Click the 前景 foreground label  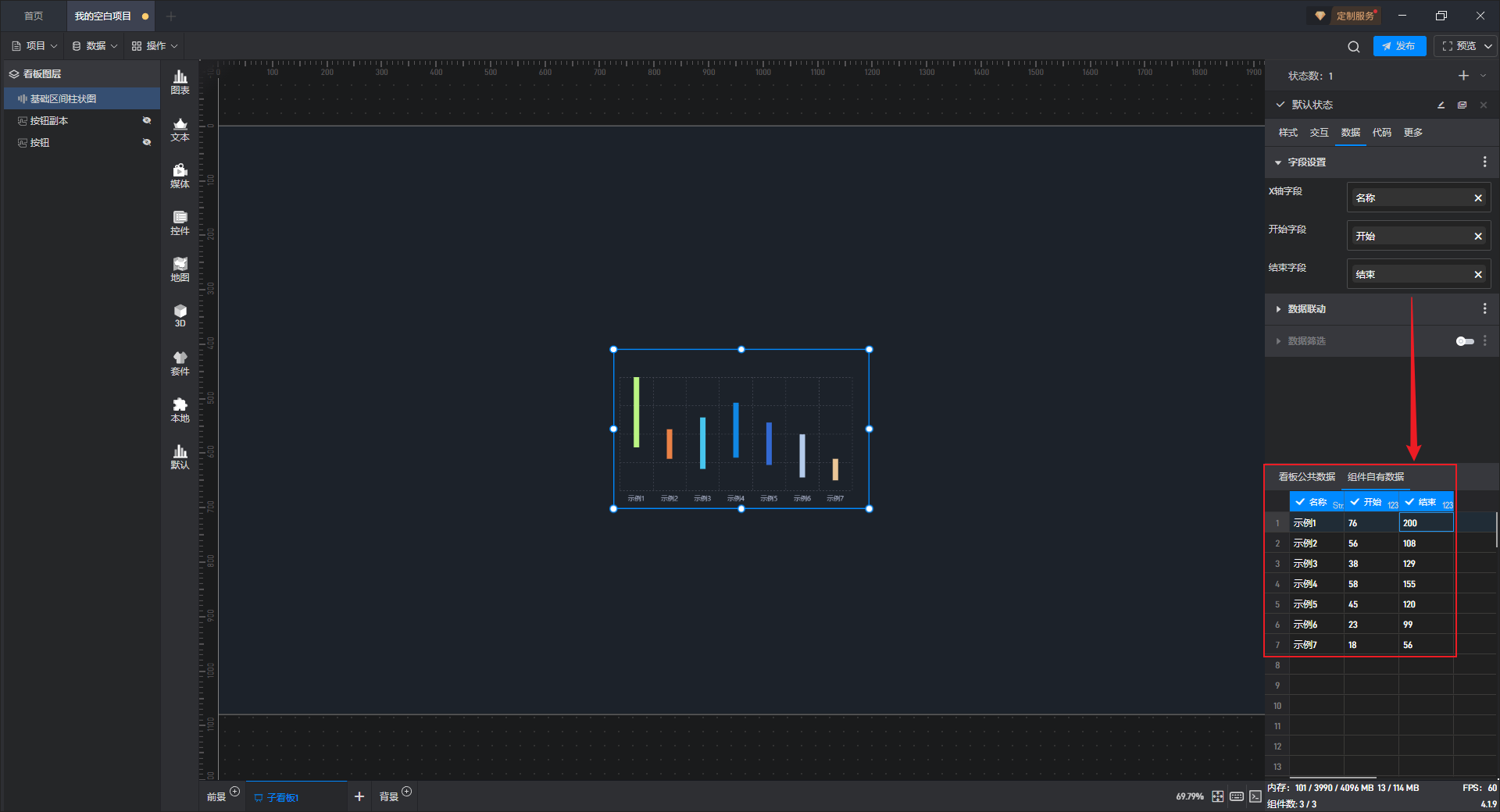click(x=216, y=796)
